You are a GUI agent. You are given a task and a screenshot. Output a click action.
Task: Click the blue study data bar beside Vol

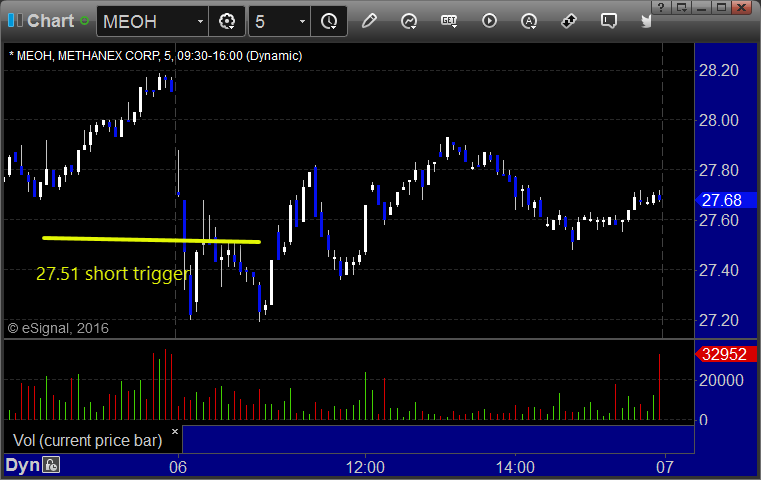point(438,439)
